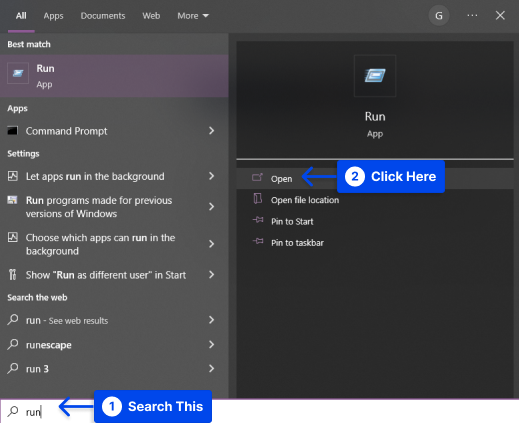Expand the 'Run programs made' chevron
Image resolution: width=519 pixels, height=423 pixels.
pos(211,207)
